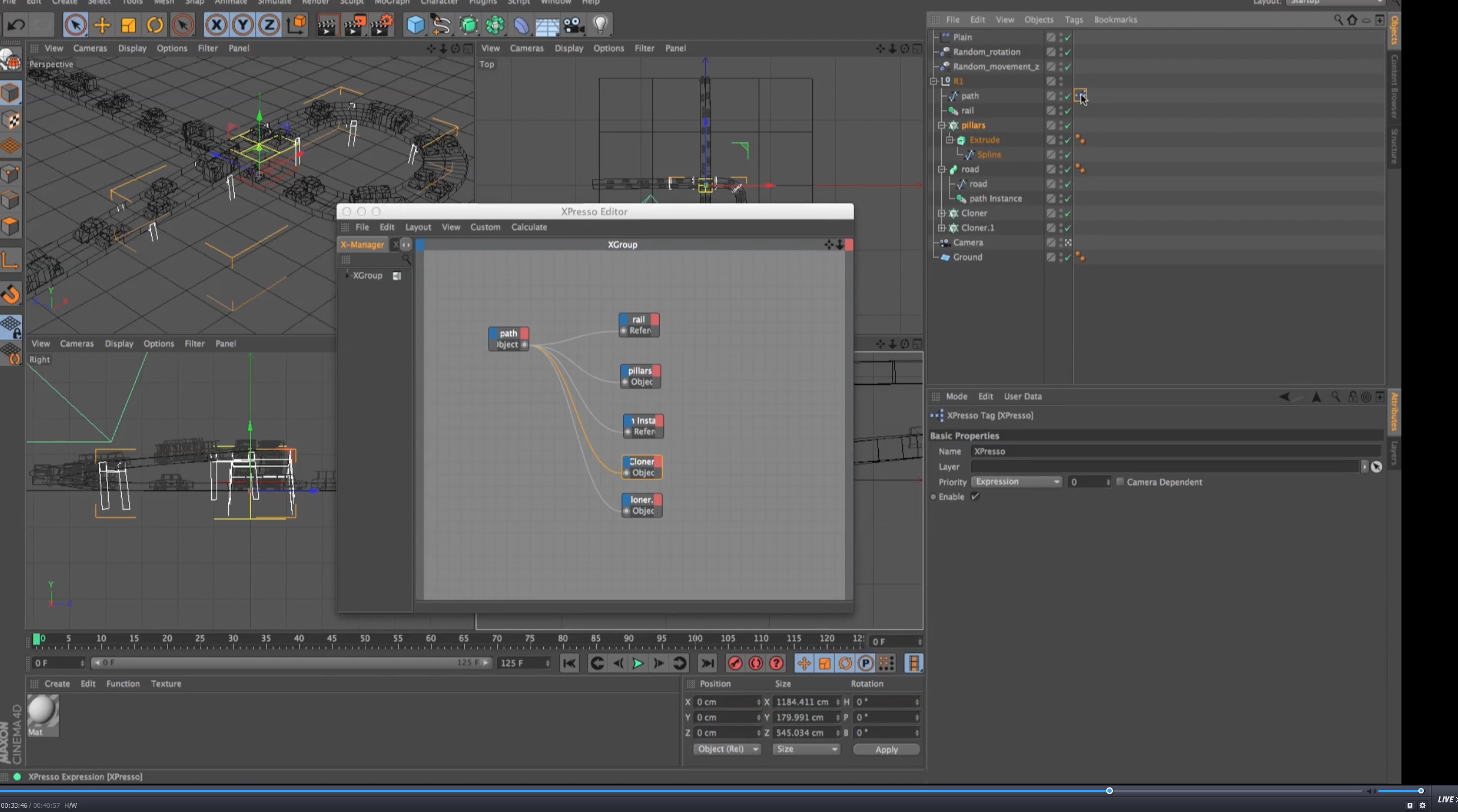The width and height of the screenshot is (1458, 812).
Task: Click the search icon in Object Manager
Action: (x=1338, y=20)
